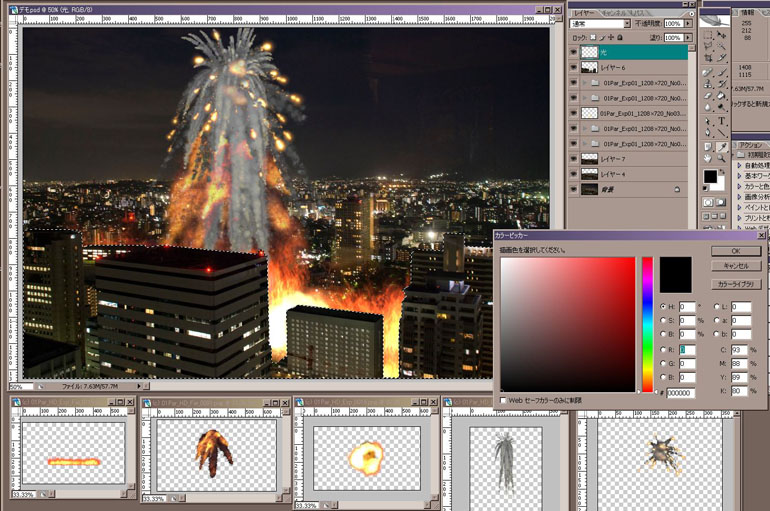The image size is (770, 511).
Task: Confirm the color picker with OK
Action: [736, 251]
